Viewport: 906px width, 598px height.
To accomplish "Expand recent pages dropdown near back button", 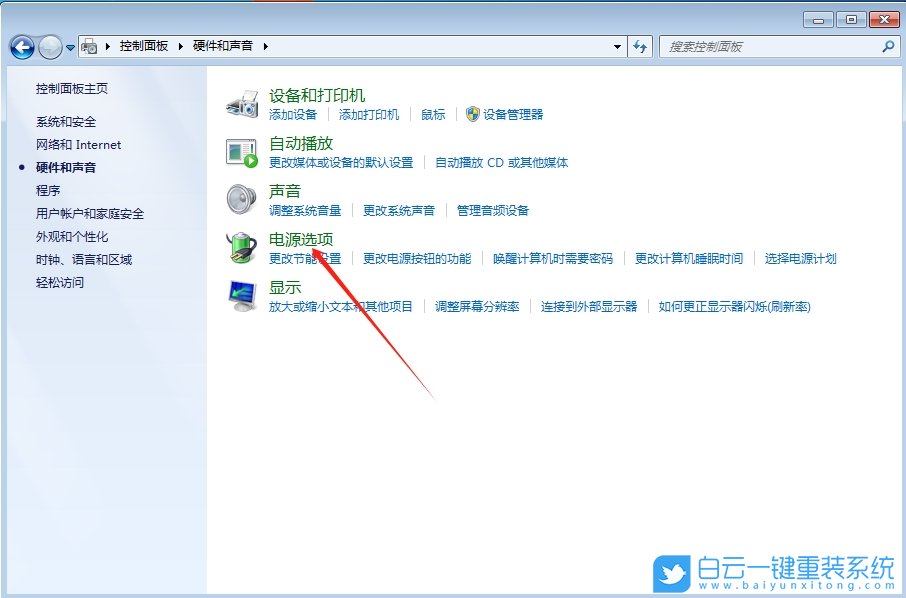I will 68,46.
